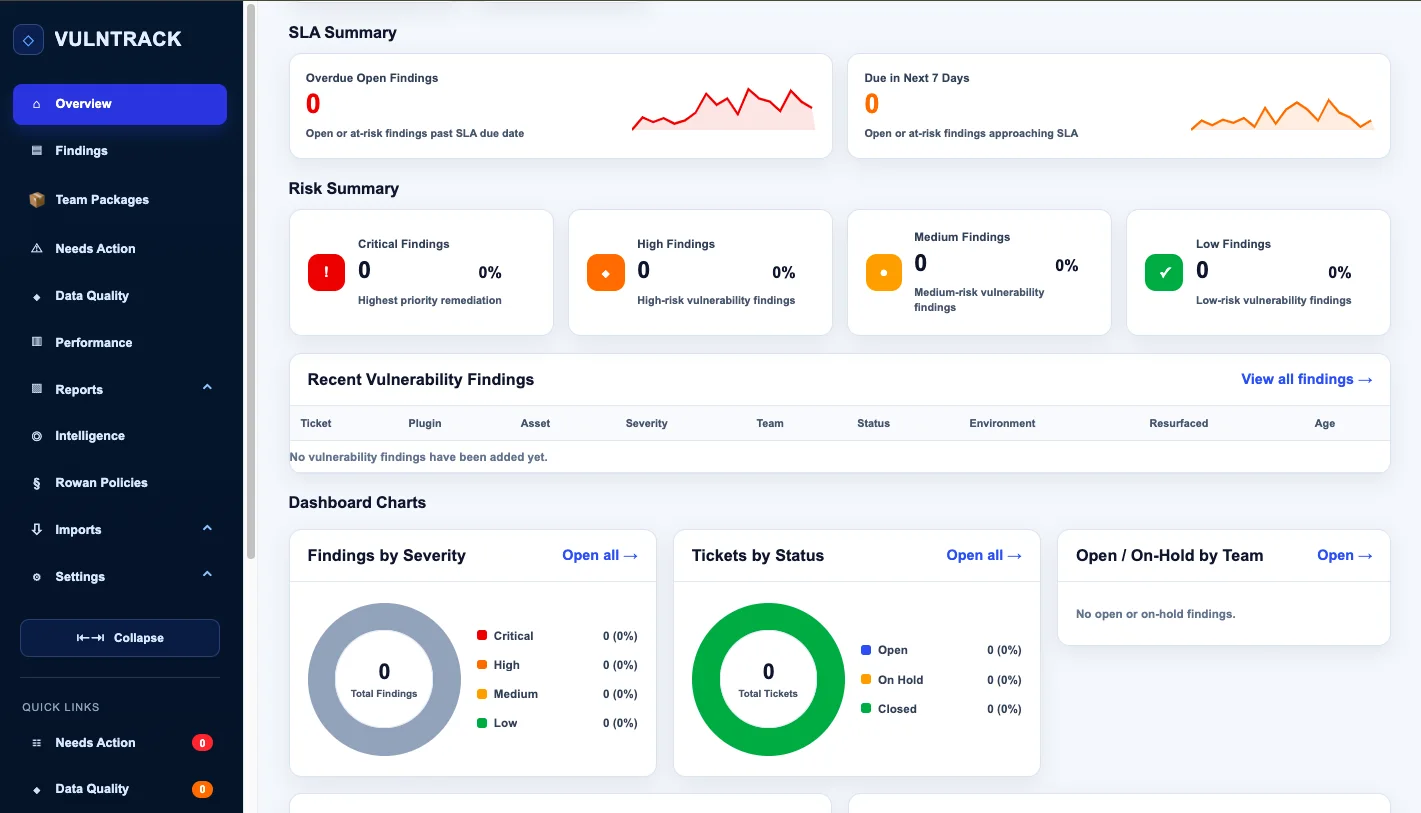1421x813 pixels.
Task: Open Needs Action quick link
Action: point(120,743)
